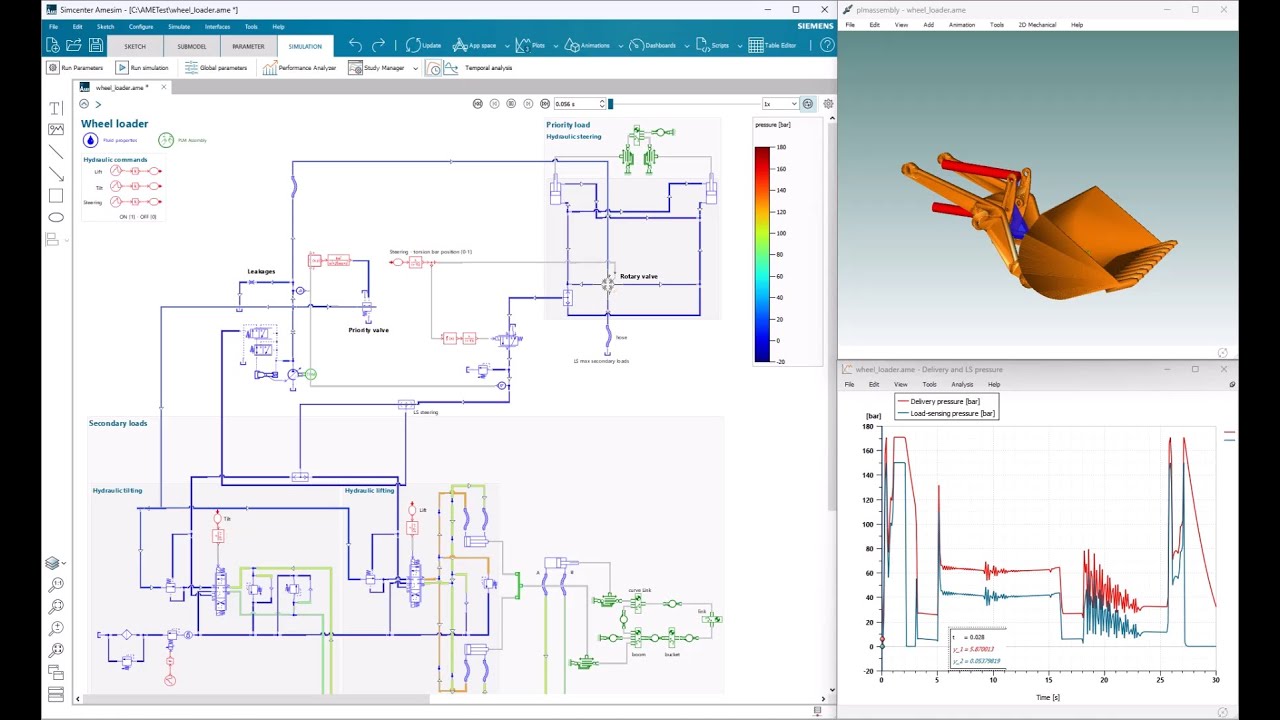Skip animation to the end
The width and height of the screenshot is (1280, 720).
(x=545, y=104)
